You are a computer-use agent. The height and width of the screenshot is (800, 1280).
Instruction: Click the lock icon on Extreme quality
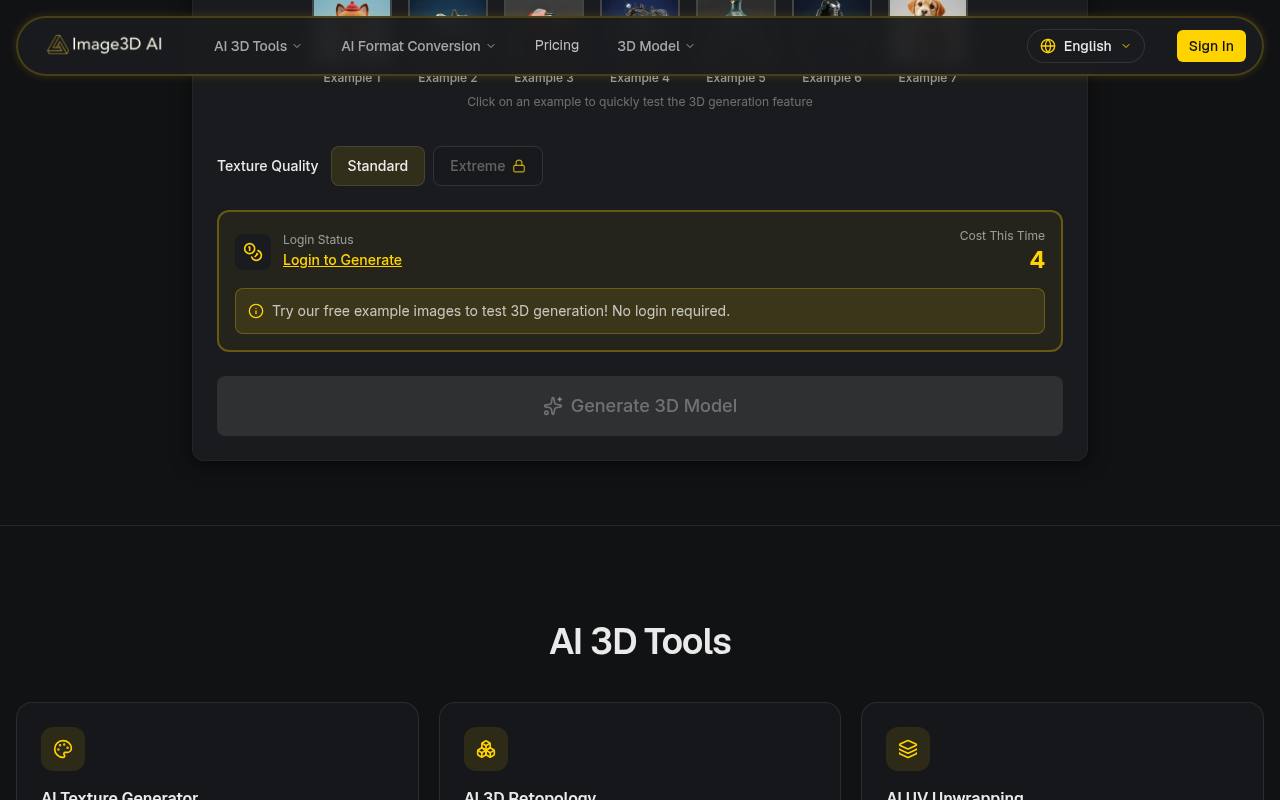click(x=519, y=166)
